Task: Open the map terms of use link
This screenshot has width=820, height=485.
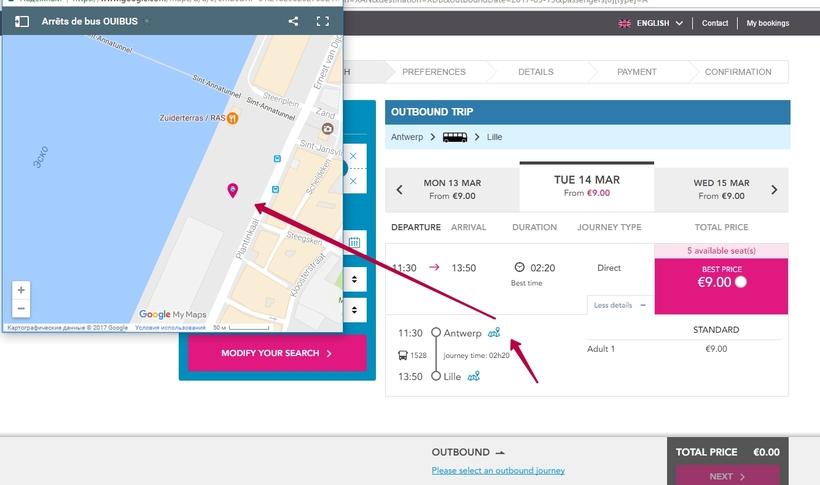Action: [170, 328]
